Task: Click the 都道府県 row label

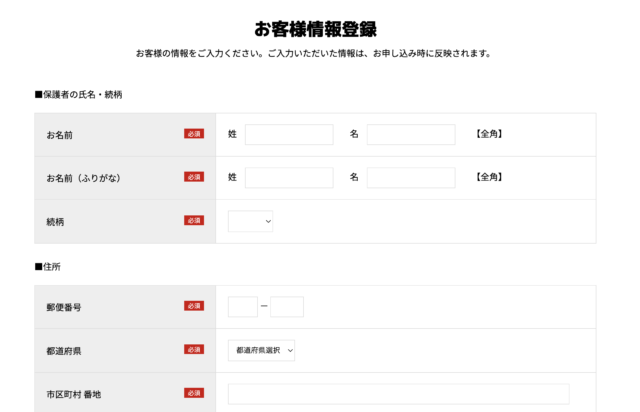Action: pyautogui.click(x=63, y=350)
